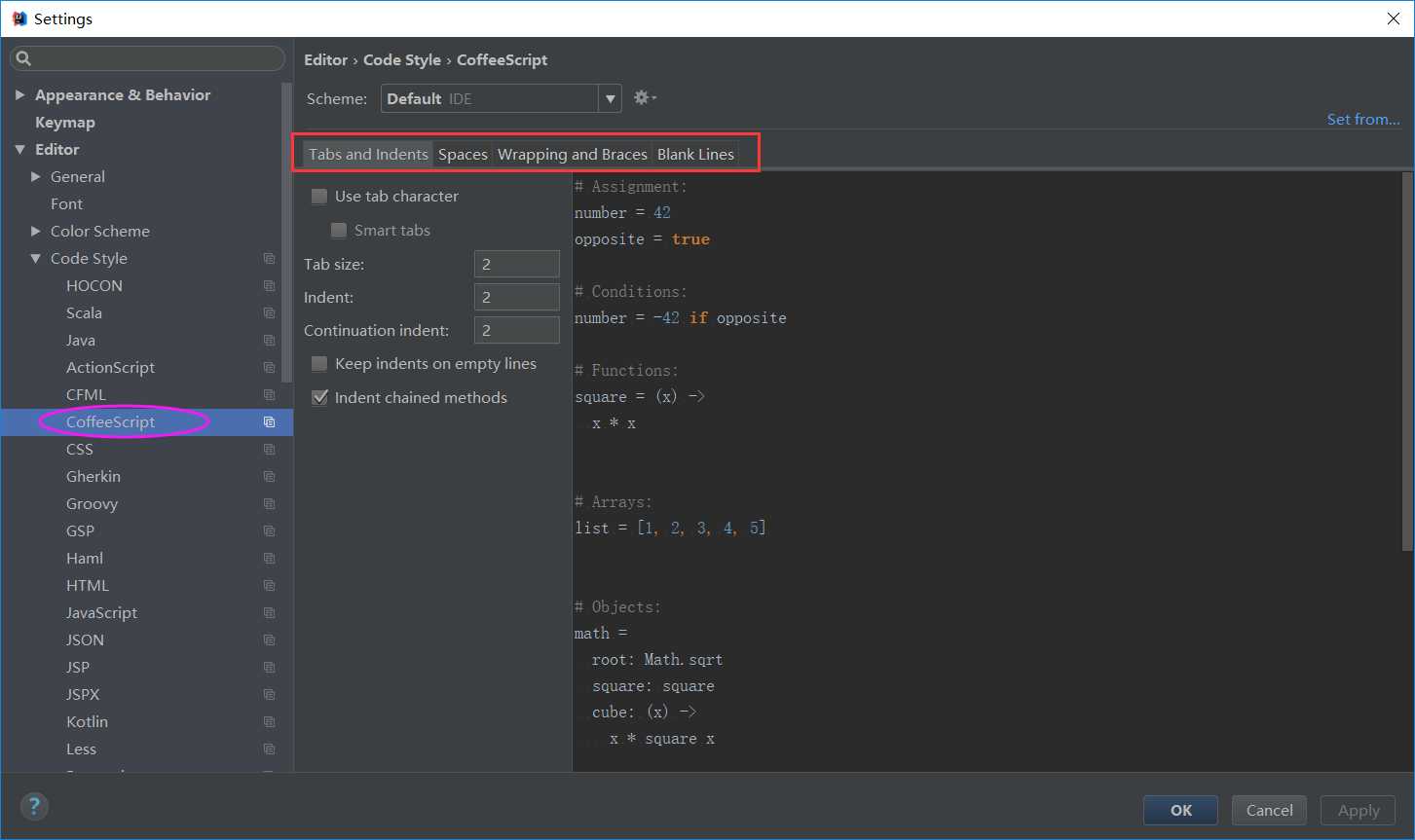Select Kotlin code style
The image size is (1415, 840).
coord(87,722)
